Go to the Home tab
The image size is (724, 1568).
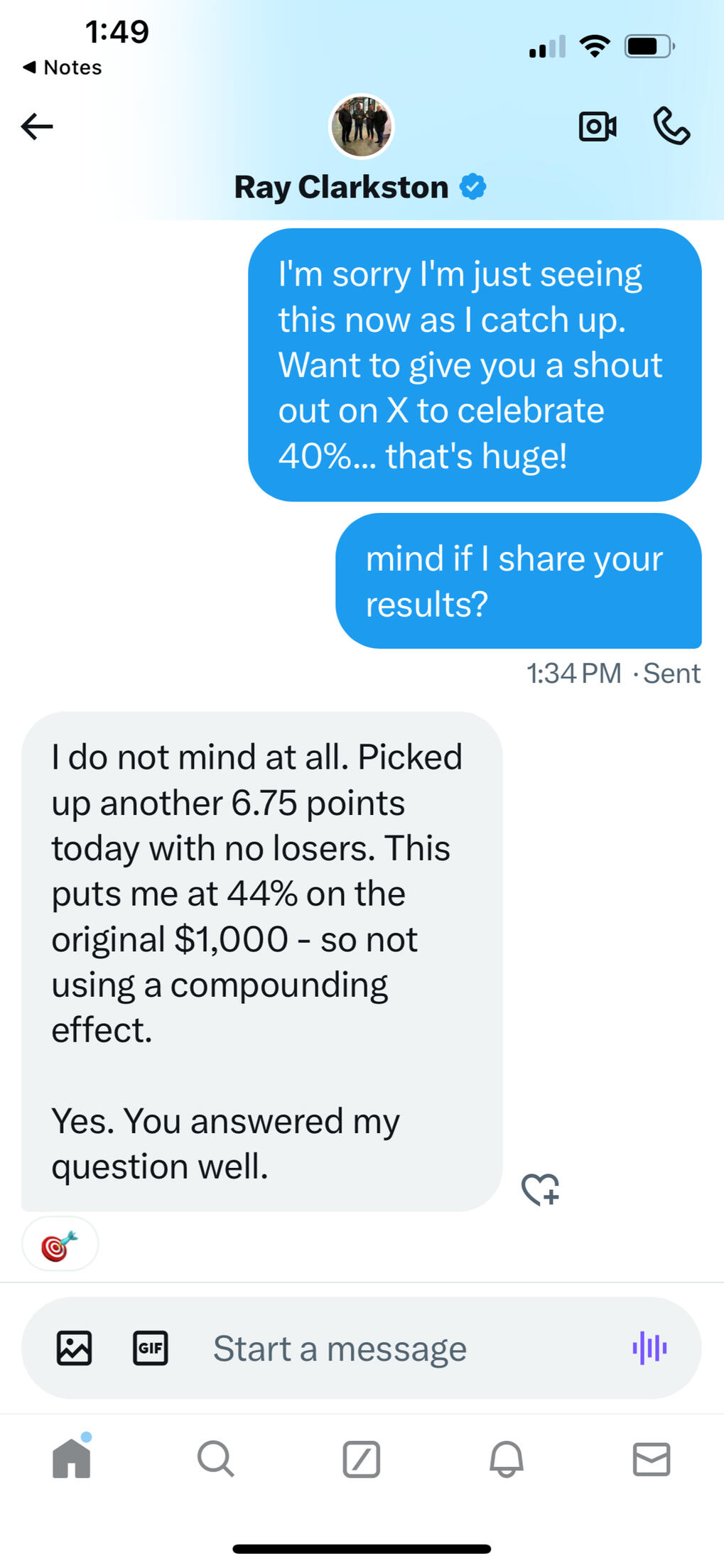(x=72, y=1459)
